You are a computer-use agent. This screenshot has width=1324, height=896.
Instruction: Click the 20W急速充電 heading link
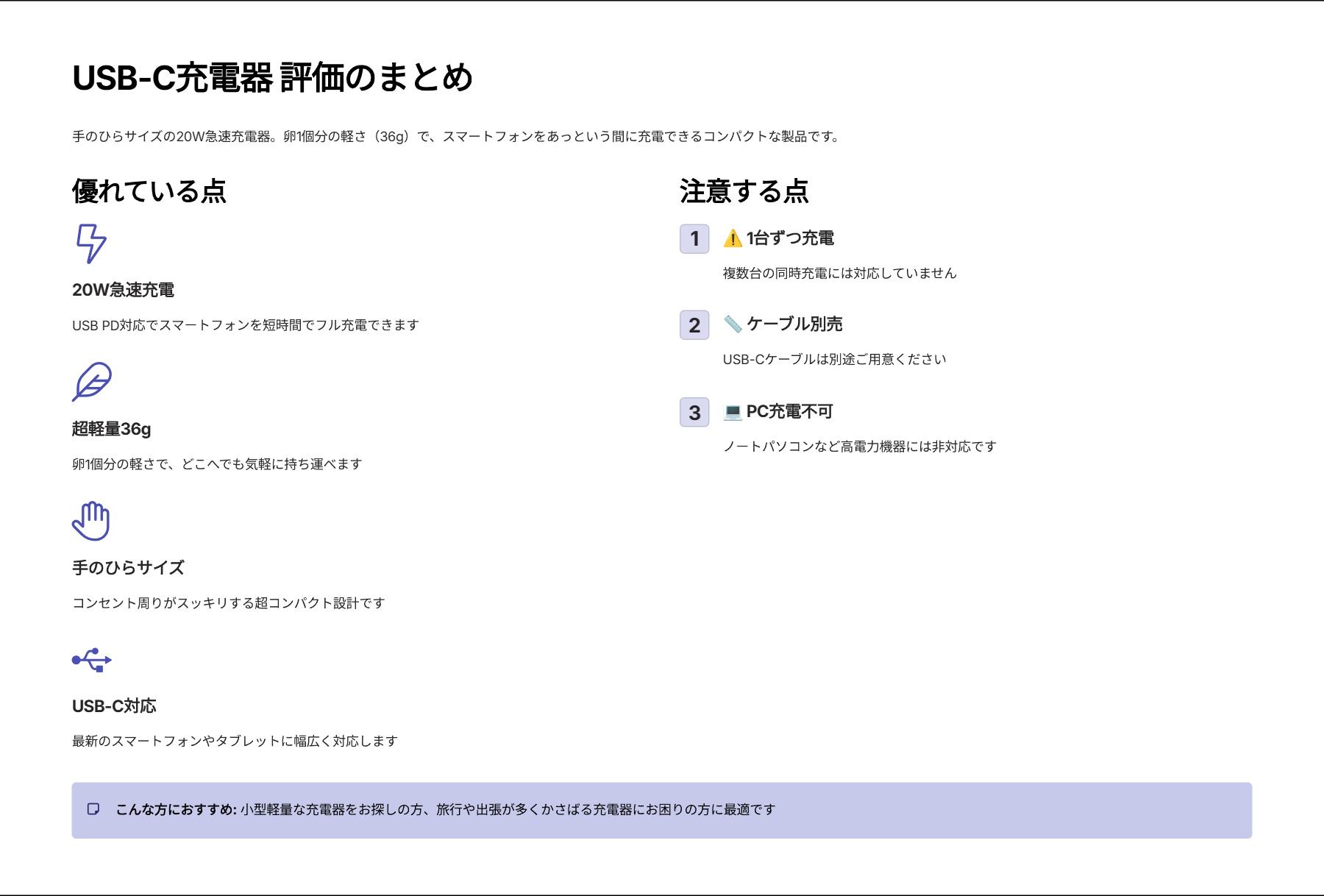click(123, 290)
